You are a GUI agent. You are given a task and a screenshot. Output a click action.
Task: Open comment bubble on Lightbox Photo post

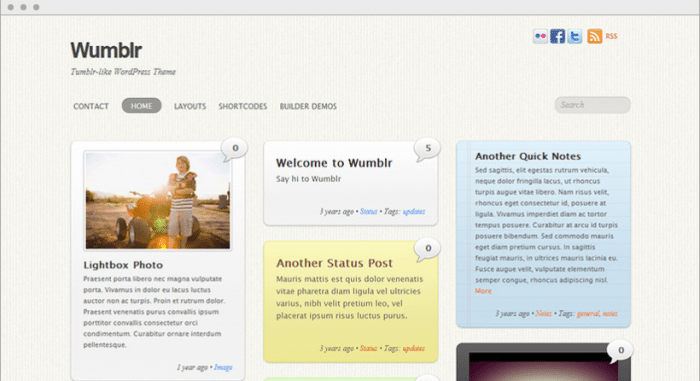(x=234, y=149)
